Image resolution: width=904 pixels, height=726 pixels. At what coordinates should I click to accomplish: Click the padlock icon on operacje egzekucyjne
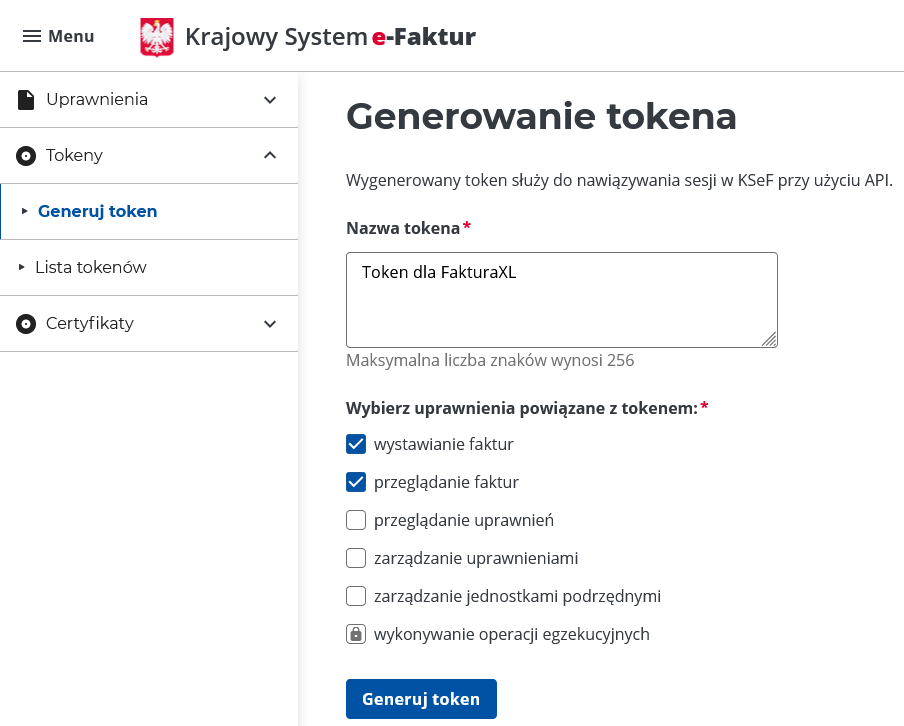click(355, 633)
